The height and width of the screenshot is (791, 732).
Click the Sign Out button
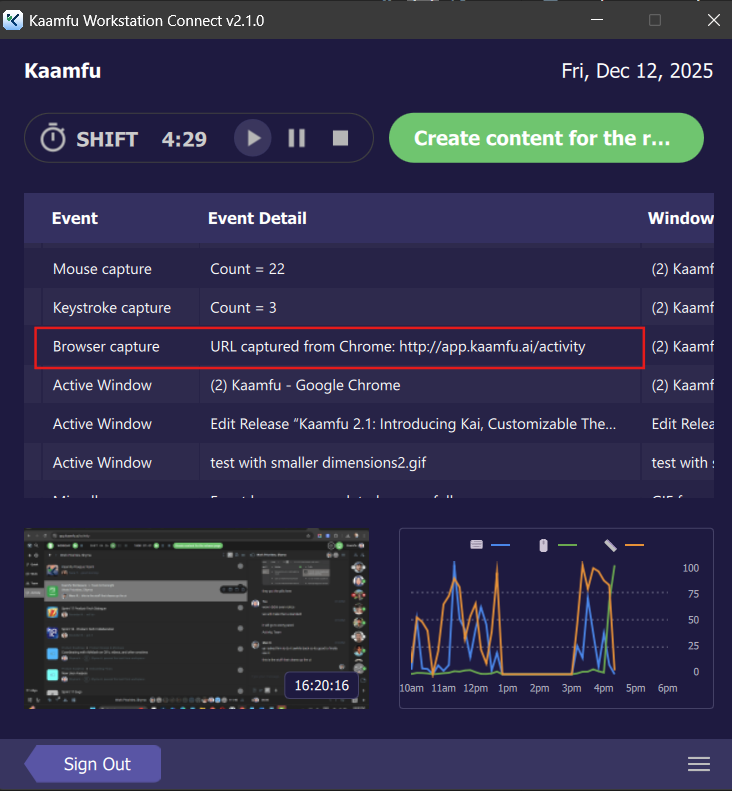[x=96, y=764]
